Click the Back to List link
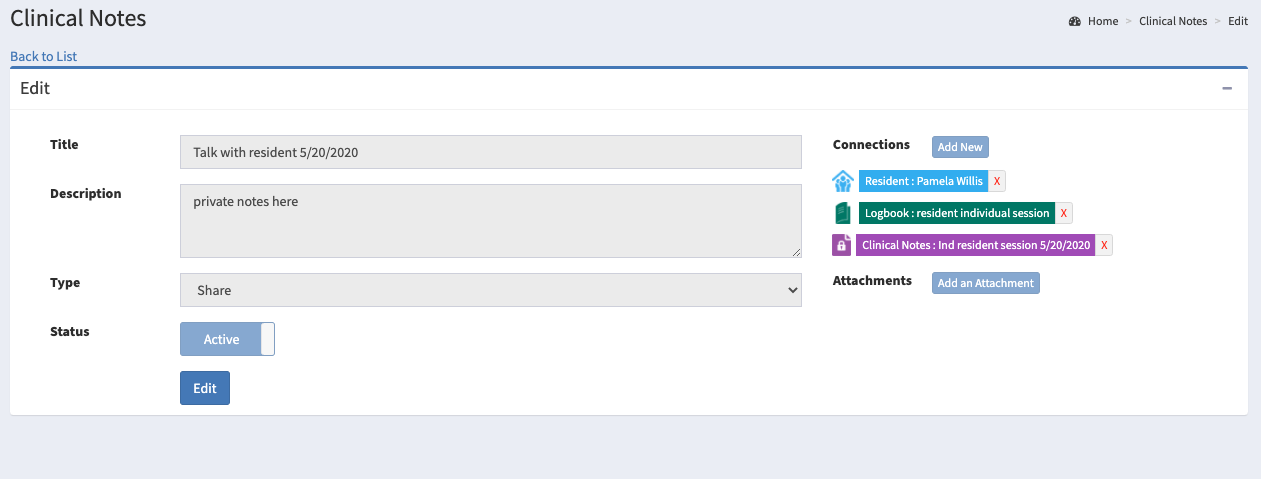The image size is (1261, 479). [x=44, y=56]
